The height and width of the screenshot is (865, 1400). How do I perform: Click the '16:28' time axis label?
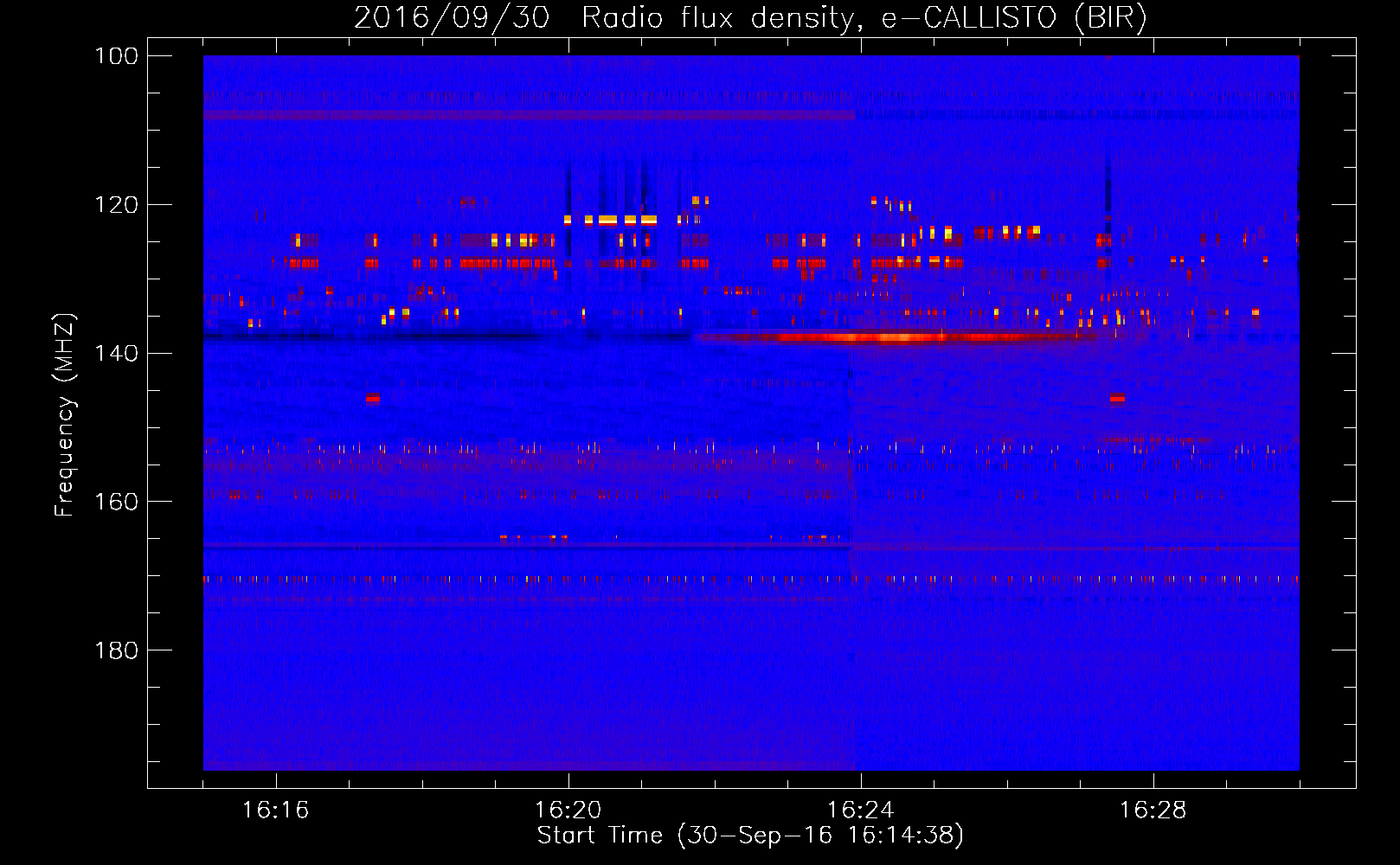coord(1153,811)
